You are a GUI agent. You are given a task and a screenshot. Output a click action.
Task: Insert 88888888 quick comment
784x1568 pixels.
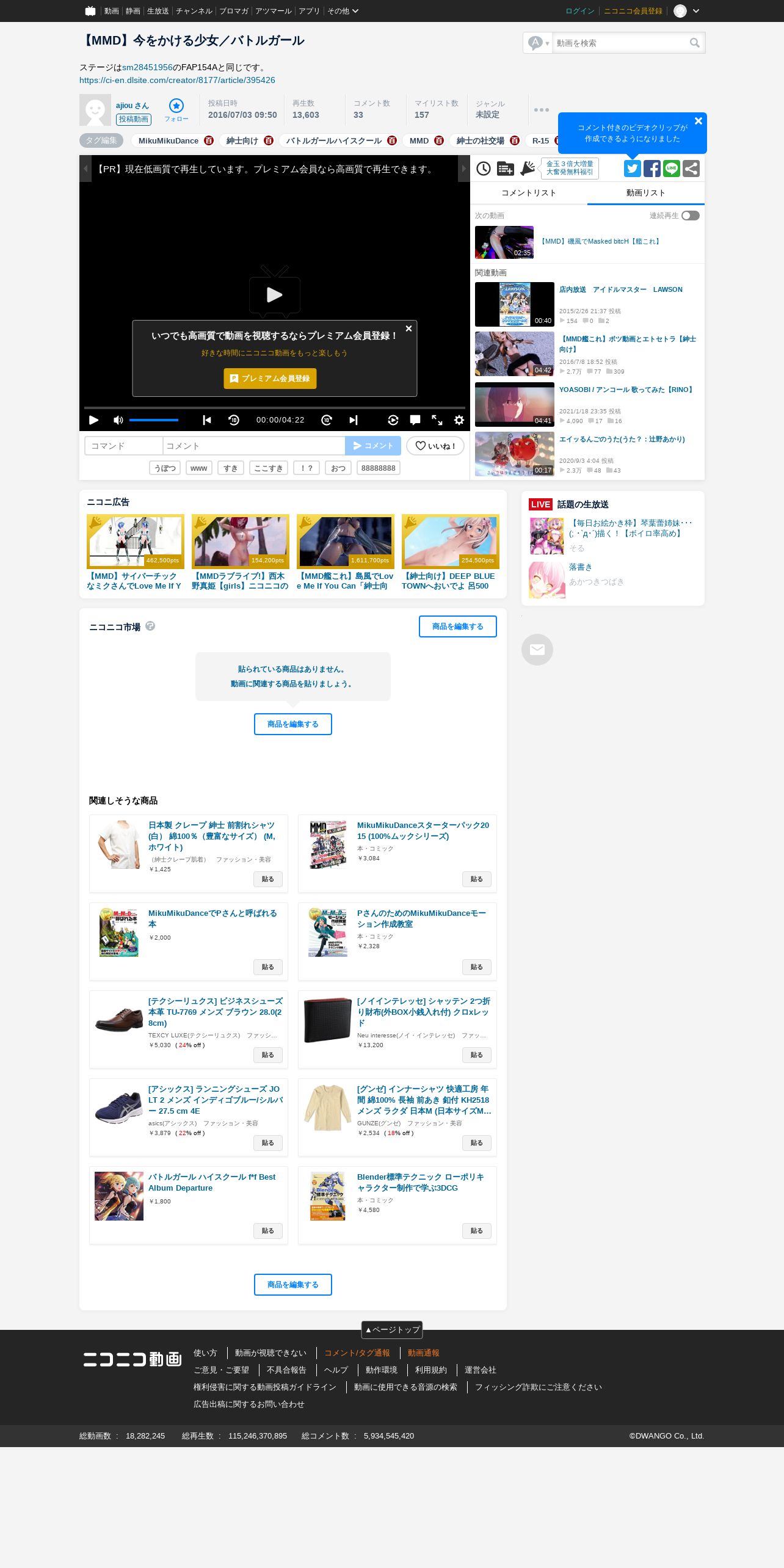(379, 468)
